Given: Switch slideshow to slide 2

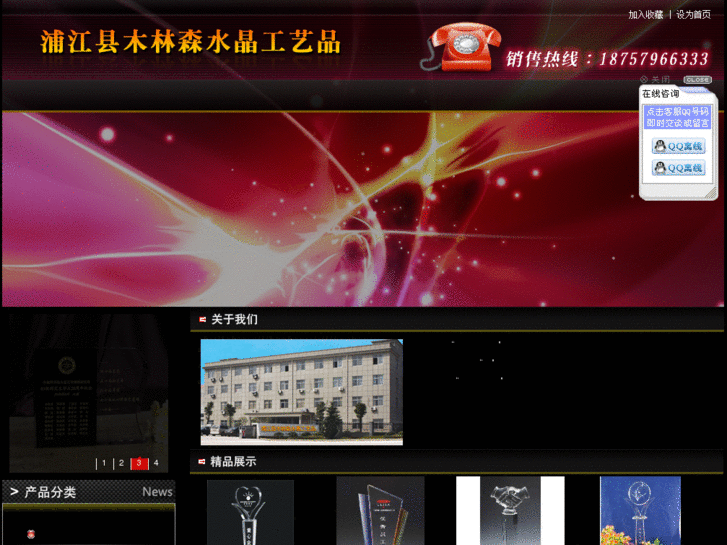Looking at the screenshot, I should pyautogui.click(x=121, y=463).
